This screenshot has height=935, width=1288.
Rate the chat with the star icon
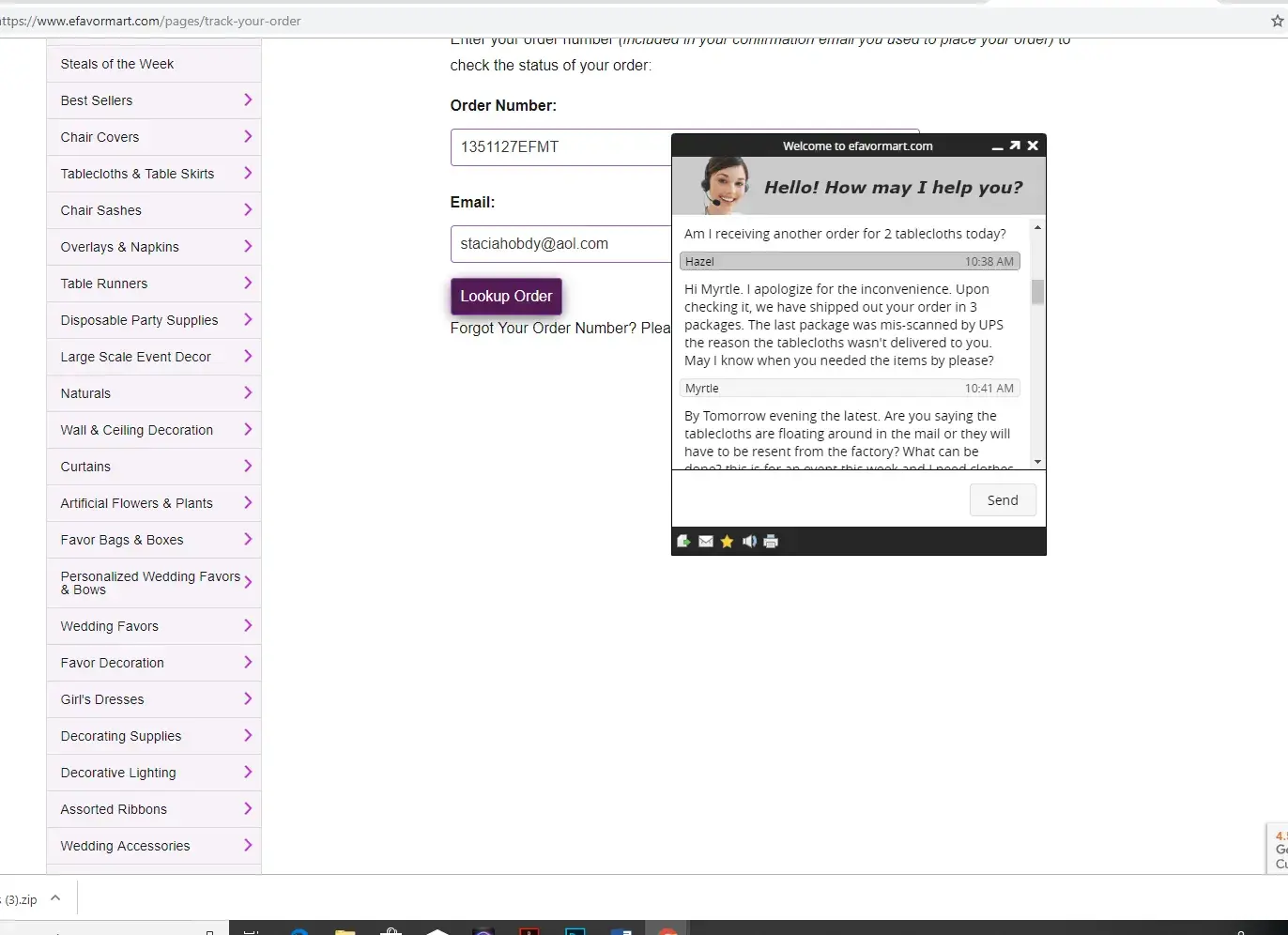click(728, 542)
